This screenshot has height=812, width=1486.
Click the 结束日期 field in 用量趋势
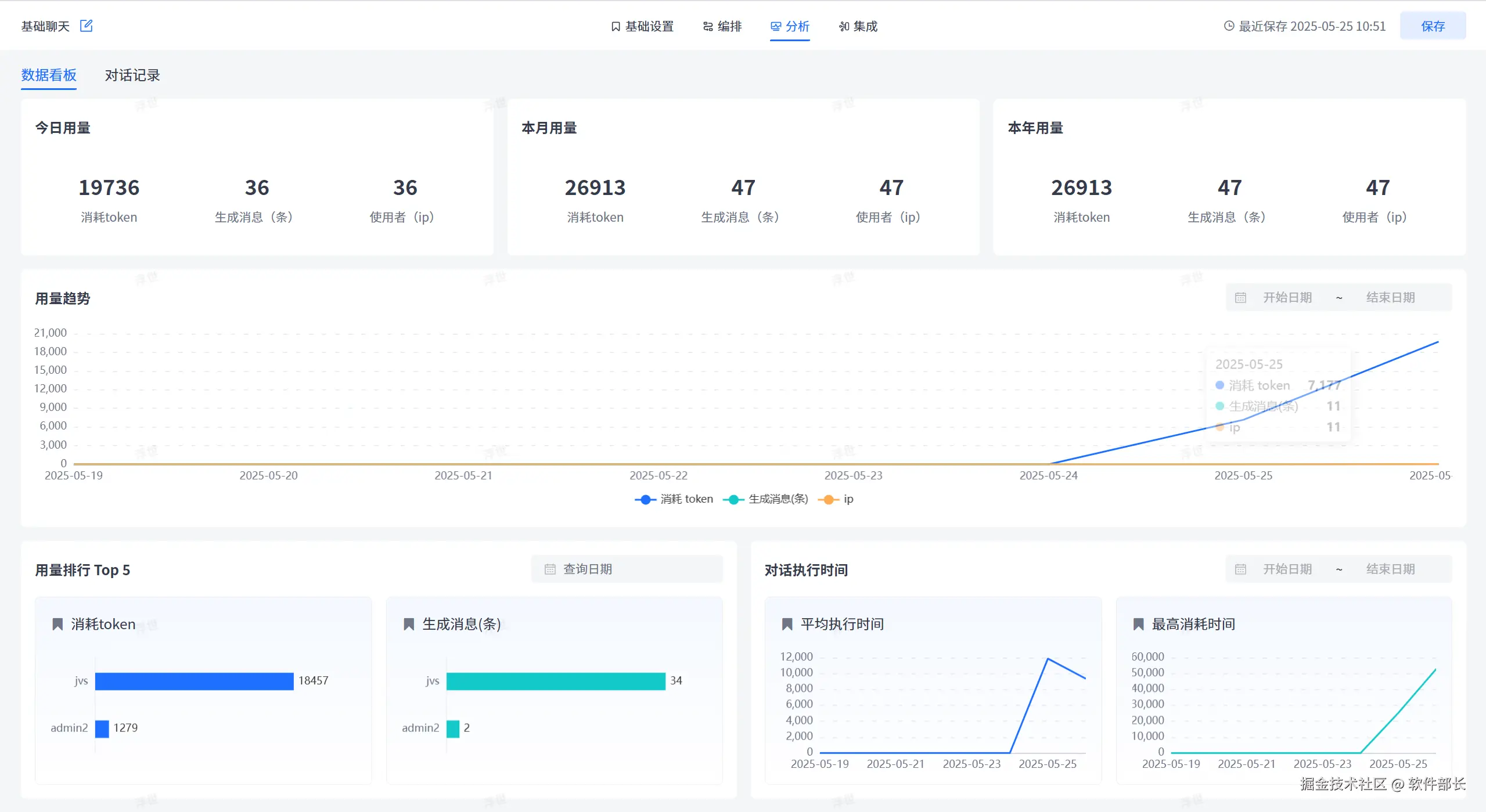[1390, 298]
